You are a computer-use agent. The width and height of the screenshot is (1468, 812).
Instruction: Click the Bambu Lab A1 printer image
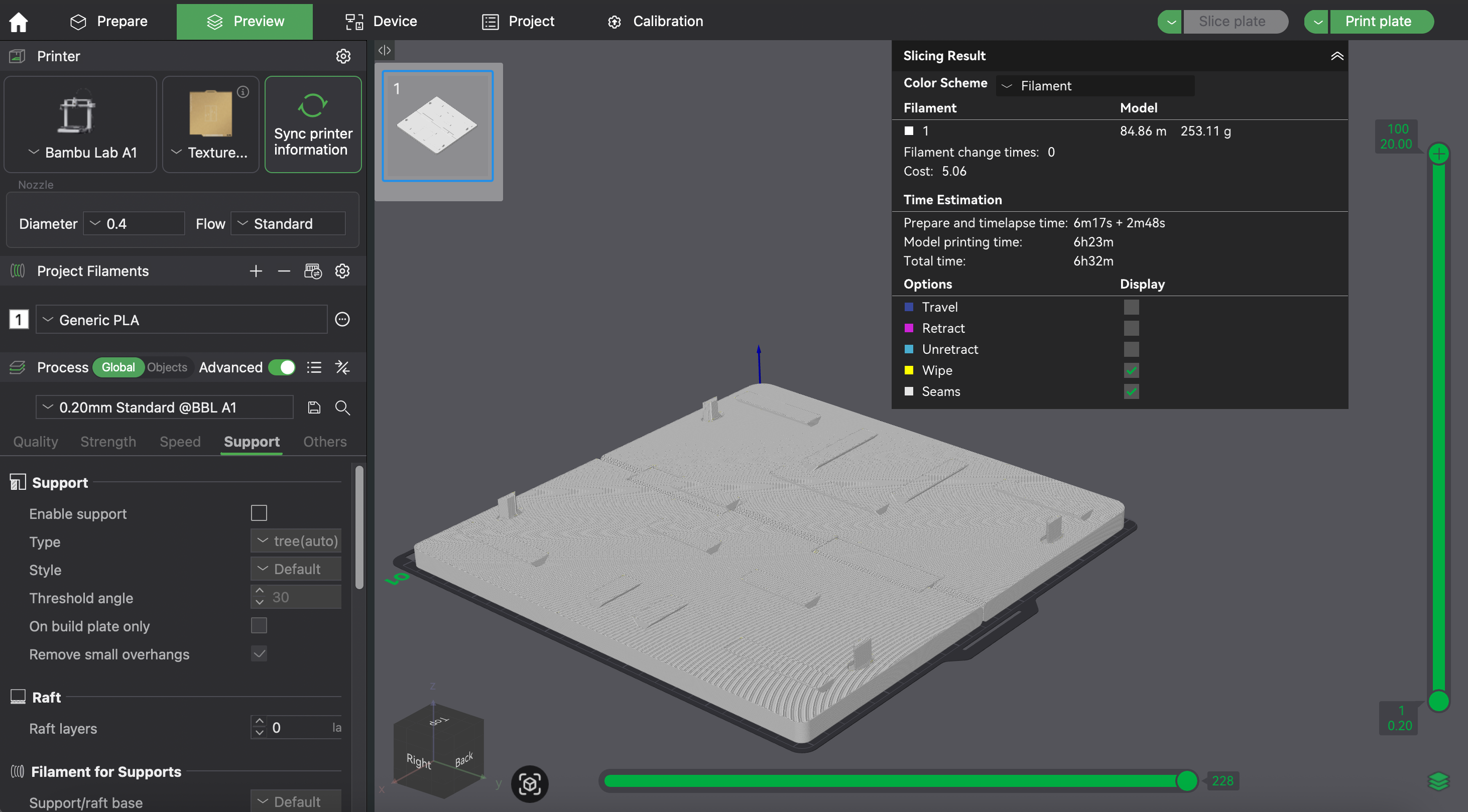point(77,112)
